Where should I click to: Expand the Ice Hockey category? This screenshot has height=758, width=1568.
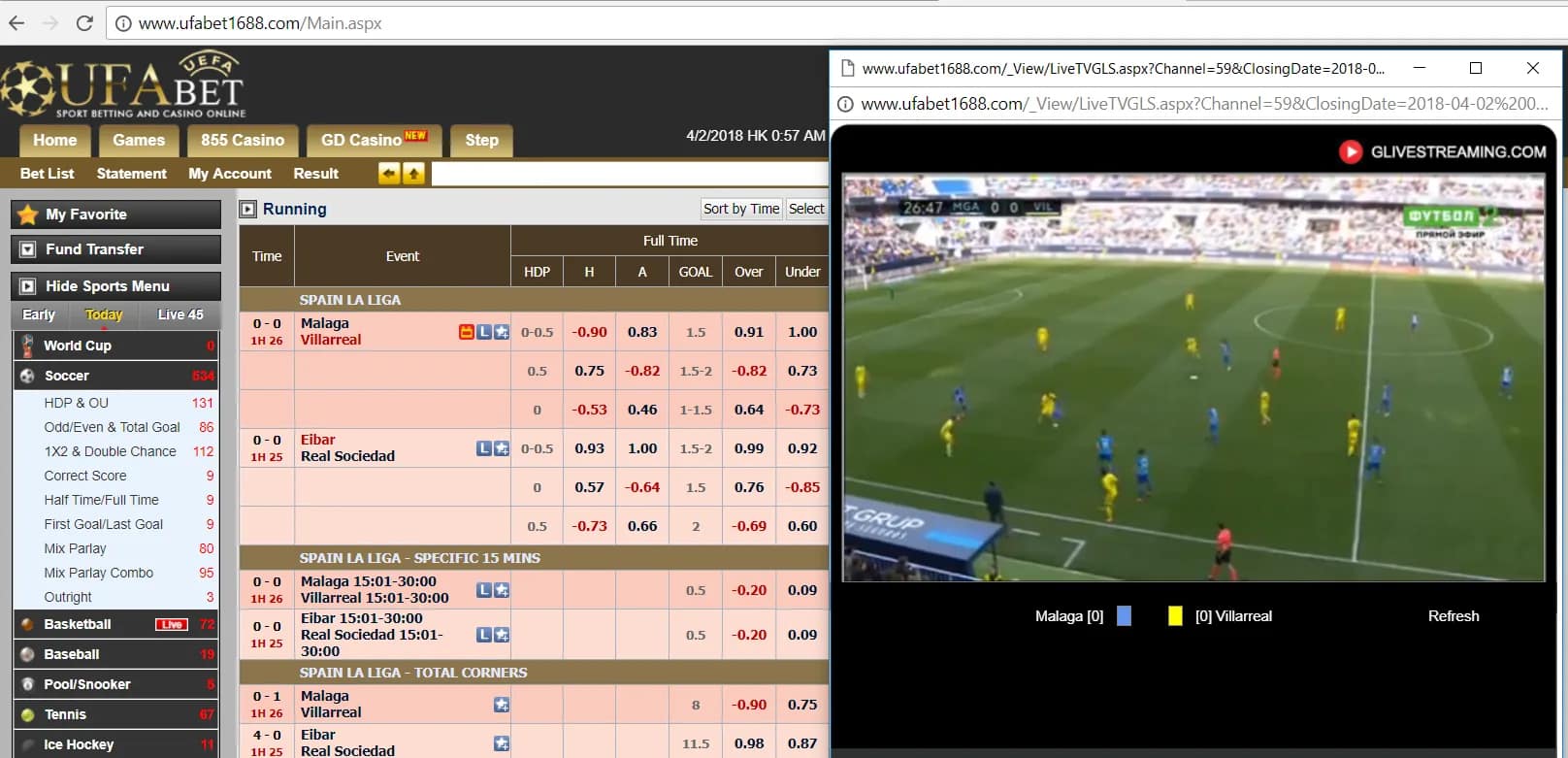tap(116, 744)
